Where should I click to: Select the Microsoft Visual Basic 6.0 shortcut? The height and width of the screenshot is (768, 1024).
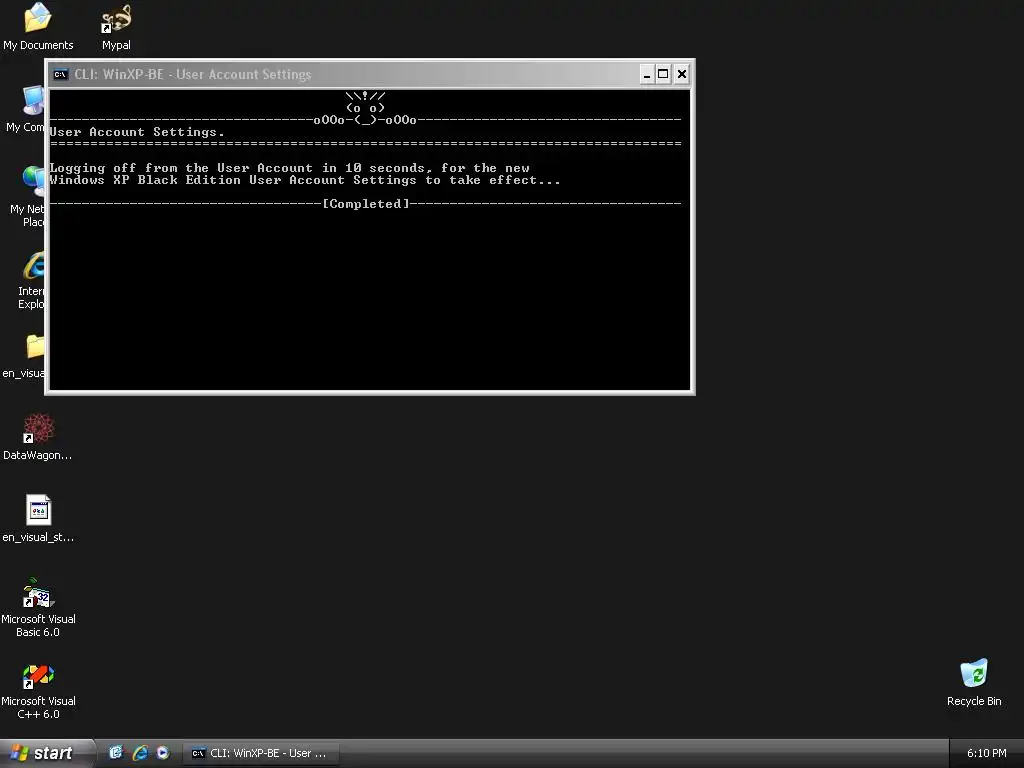[38, 607]
